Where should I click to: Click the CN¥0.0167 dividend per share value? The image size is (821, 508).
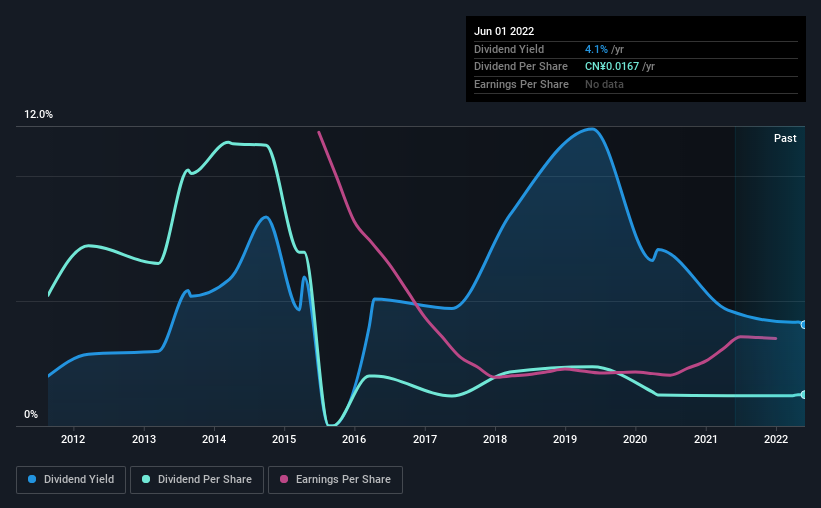612,67
